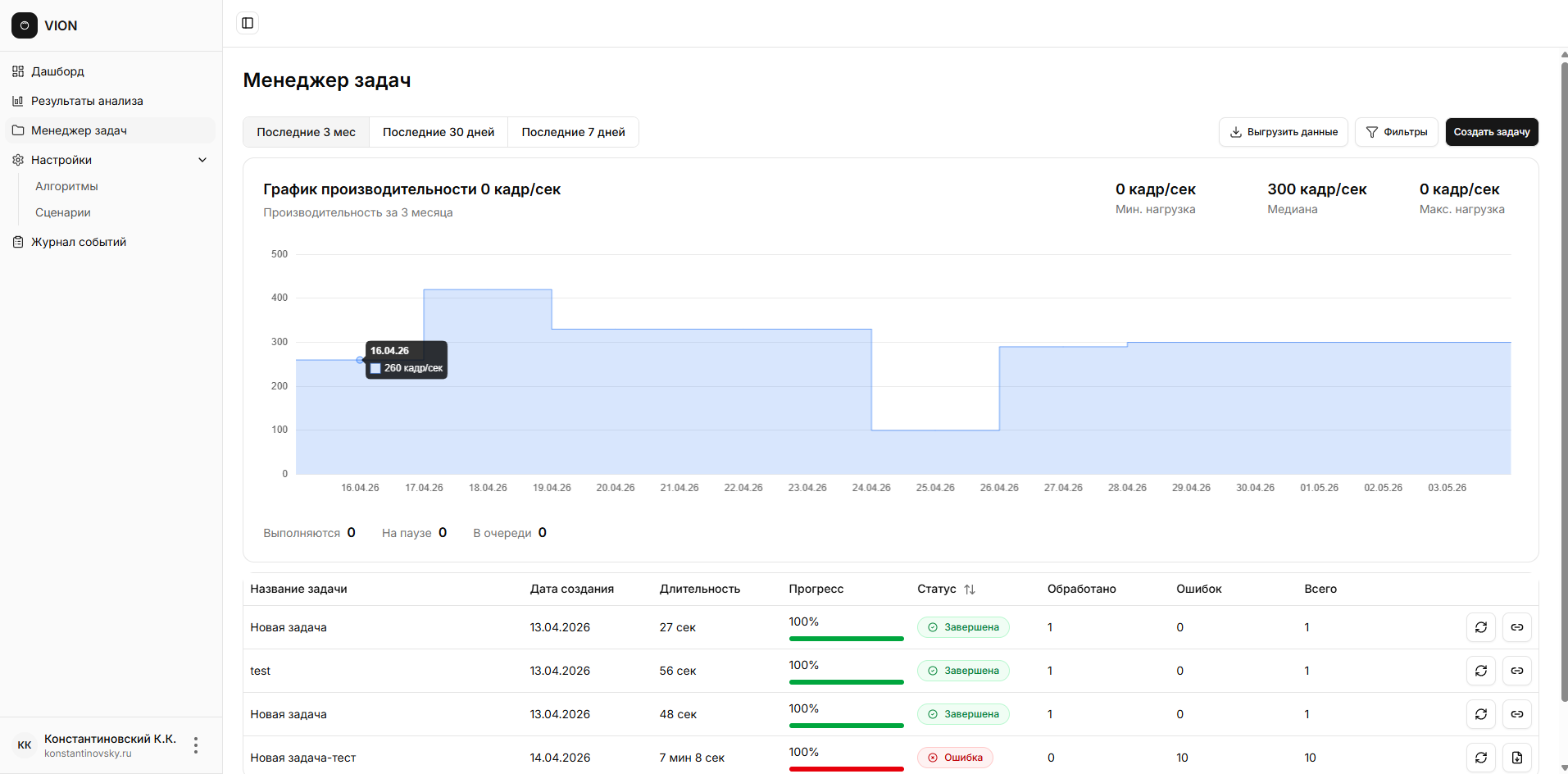Sort table by Статус column
The height and width of the screenshot is (774, 1568).
coord(970,590)
